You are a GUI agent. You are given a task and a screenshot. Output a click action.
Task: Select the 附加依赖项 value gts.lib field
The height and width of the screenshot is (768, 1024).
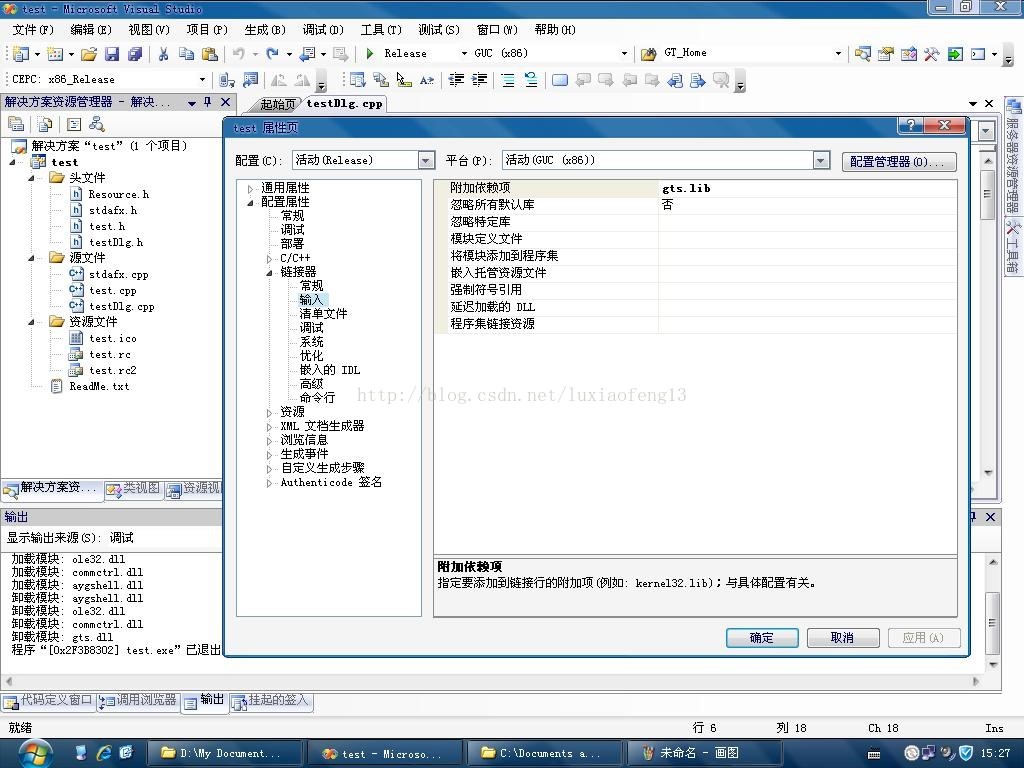click(x=808, y=188)
